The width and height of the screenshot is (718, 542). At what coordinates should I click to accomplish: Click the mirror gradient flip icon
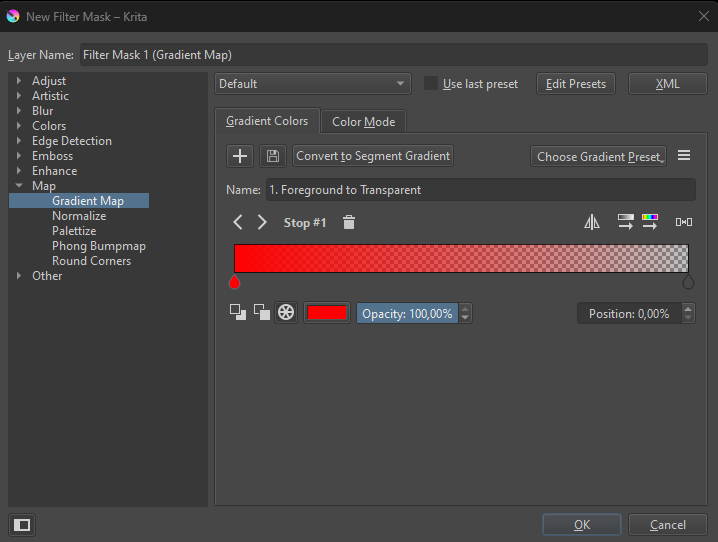click(592, 222)
